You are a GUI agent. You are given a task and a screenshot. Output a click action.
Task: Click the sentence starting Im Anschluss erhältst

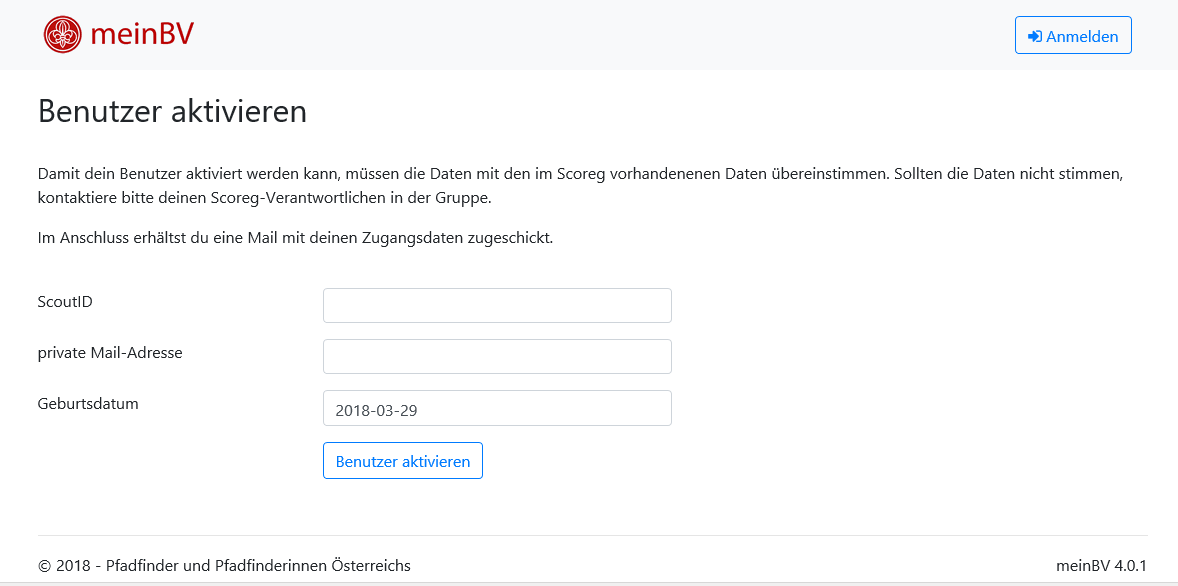point(295,239)
